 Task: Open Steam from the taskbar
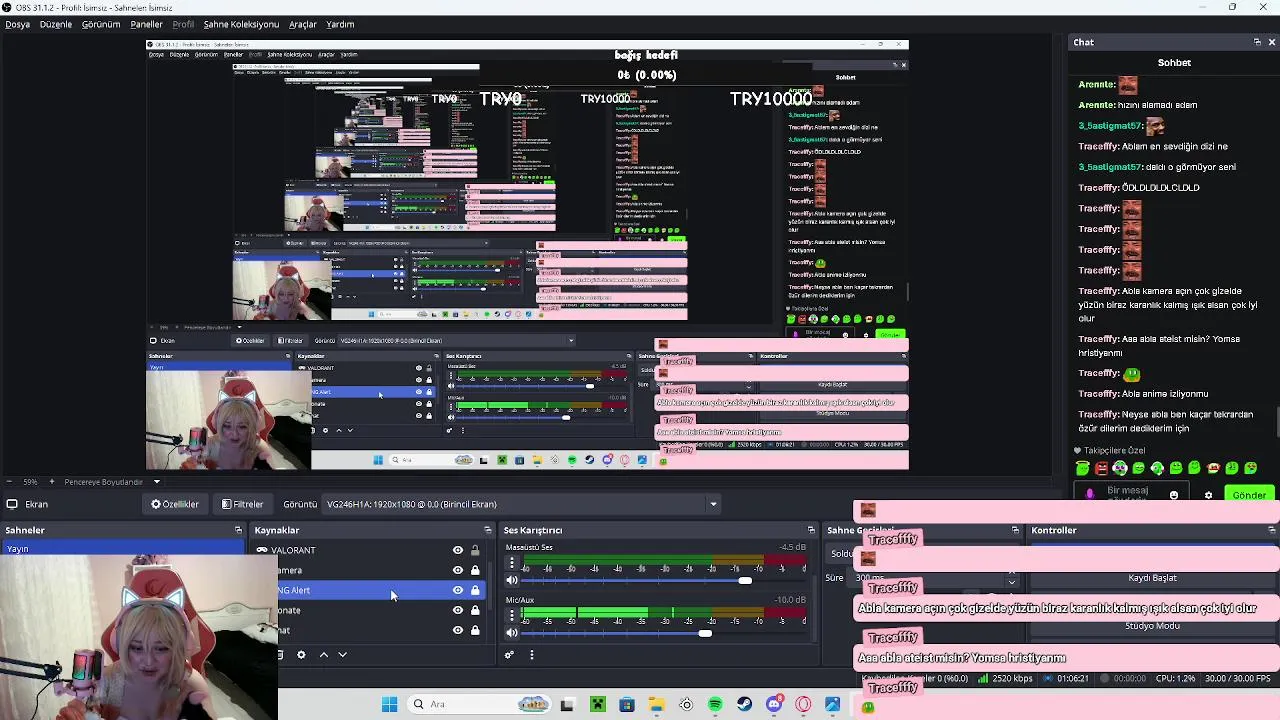744,705
